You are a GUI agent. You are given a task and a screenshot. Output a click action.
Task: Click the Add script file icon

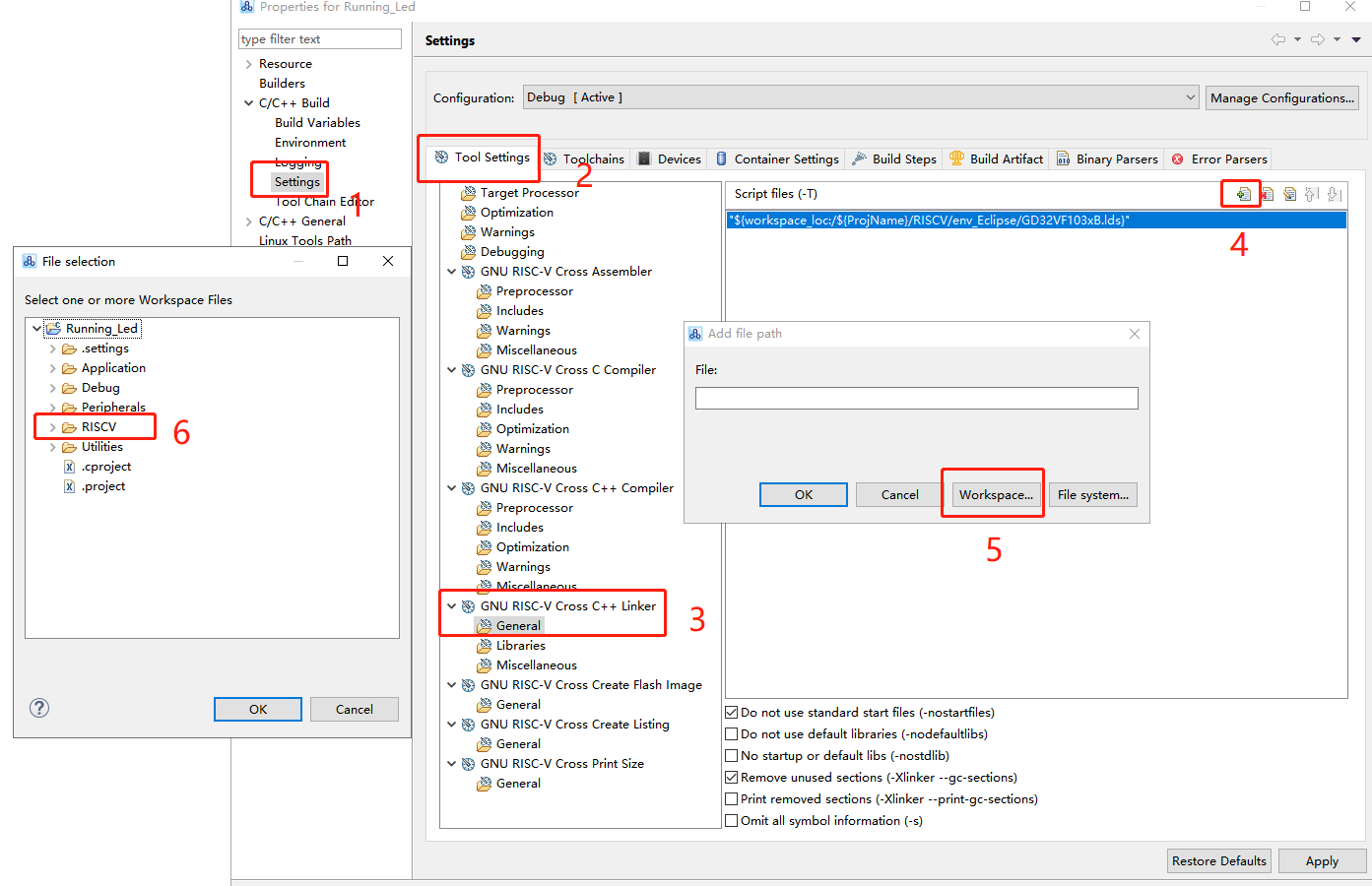[x=1244, y=194]
